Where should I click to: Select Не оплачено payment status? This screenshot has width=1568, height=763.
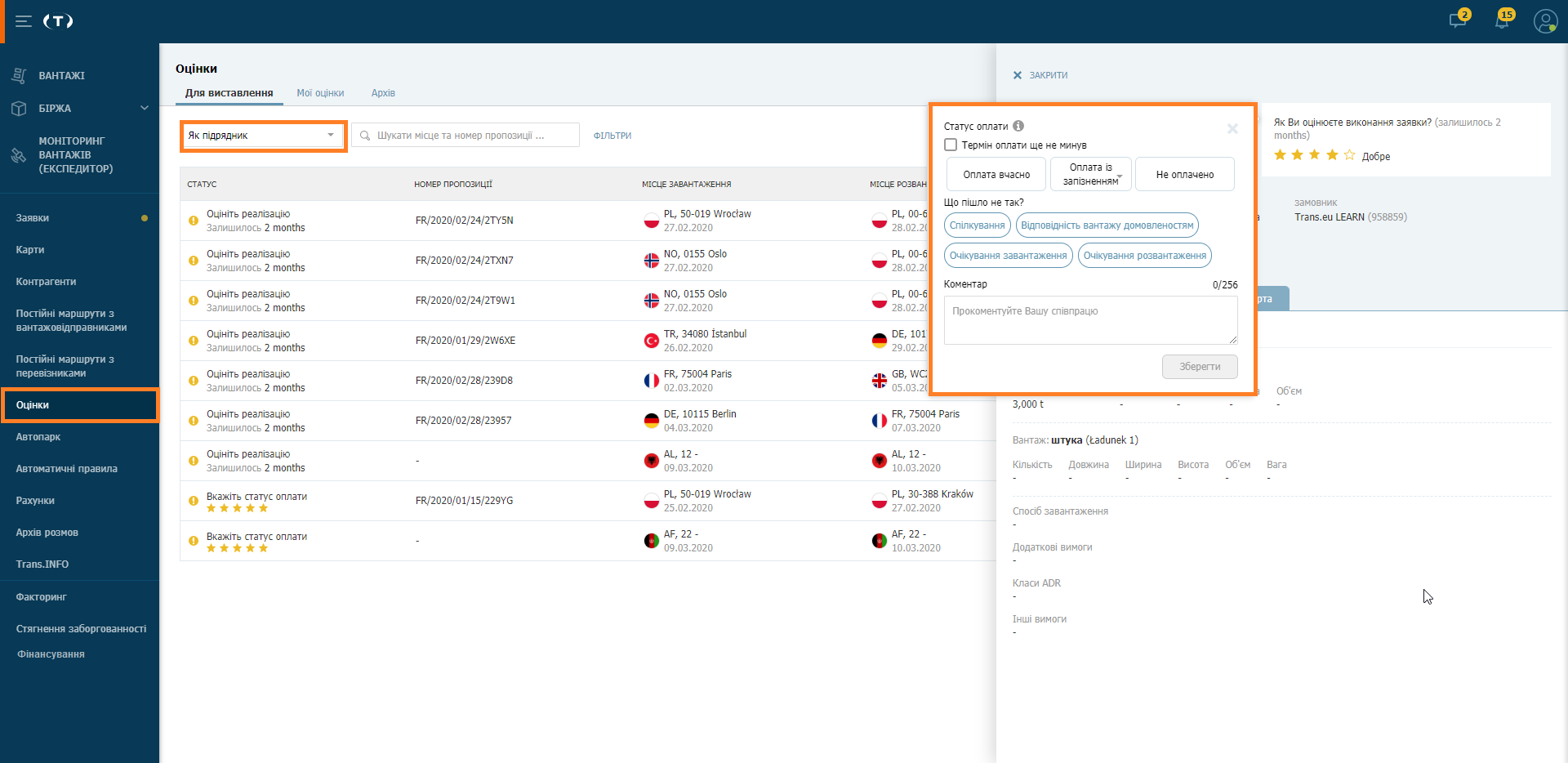1184,174
